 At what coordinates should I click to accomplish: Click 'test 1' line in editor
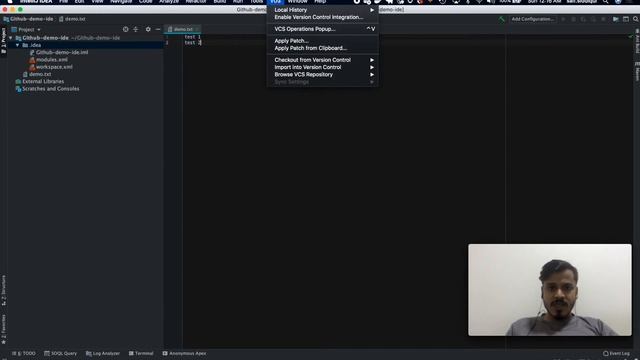click(x=193, y=37)
